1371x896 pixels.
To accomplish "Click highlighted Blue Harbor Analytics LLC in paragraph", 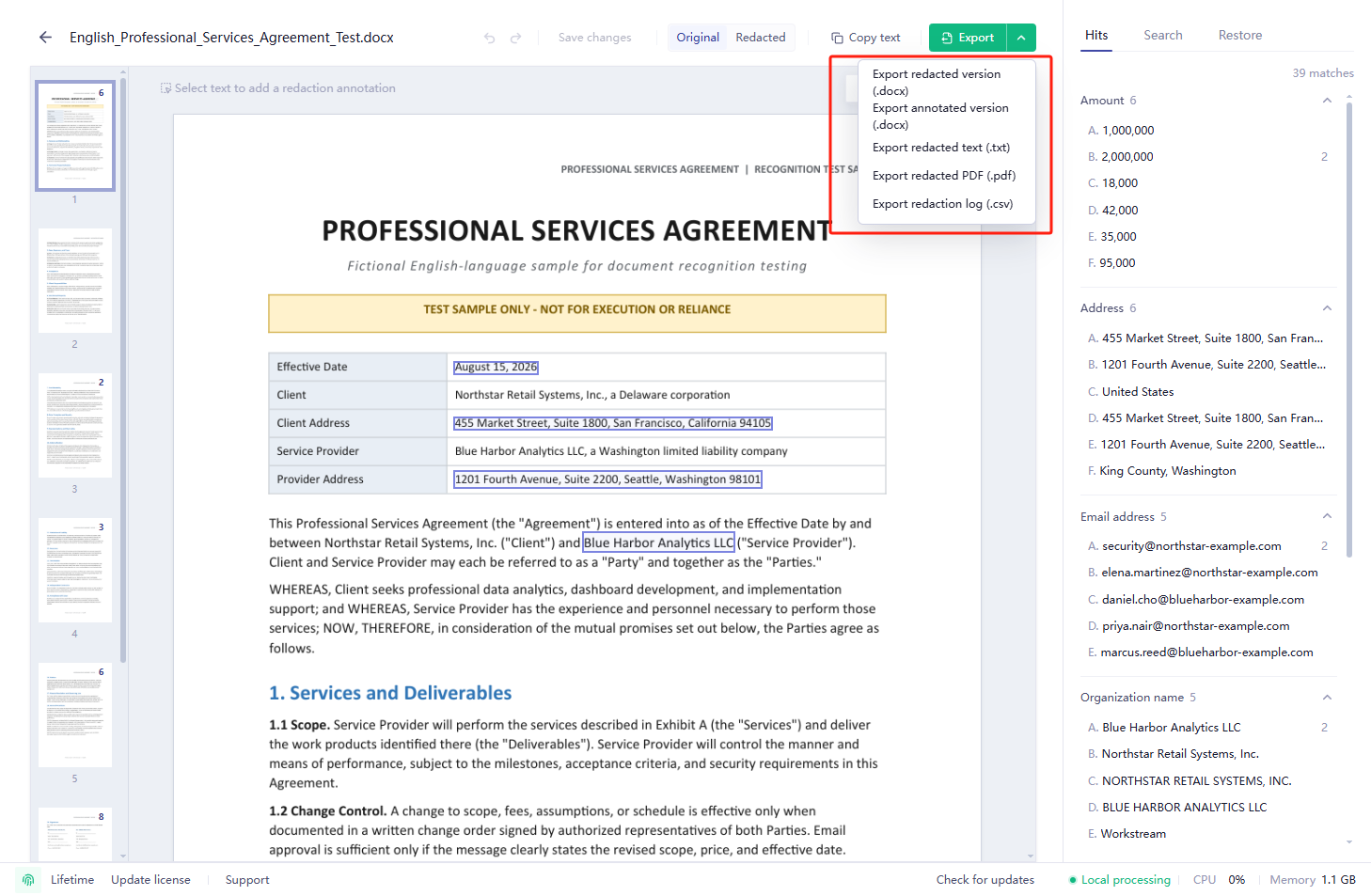I will coord(658,542).
